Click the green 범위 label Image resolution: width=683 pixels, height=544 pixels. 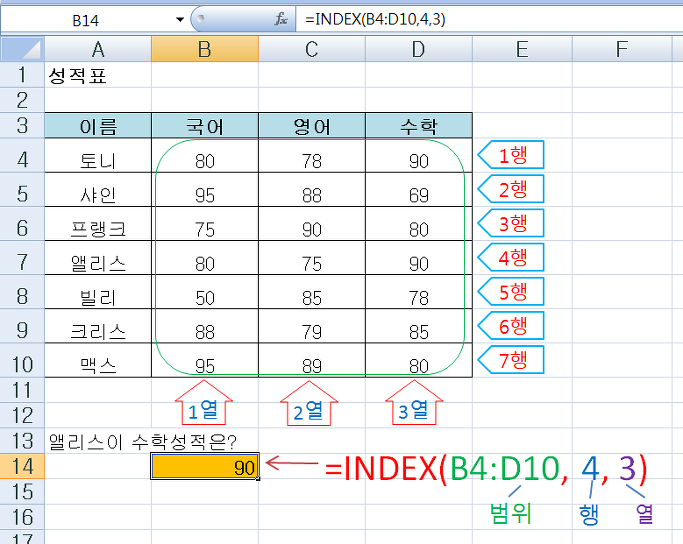pos(511,514)
